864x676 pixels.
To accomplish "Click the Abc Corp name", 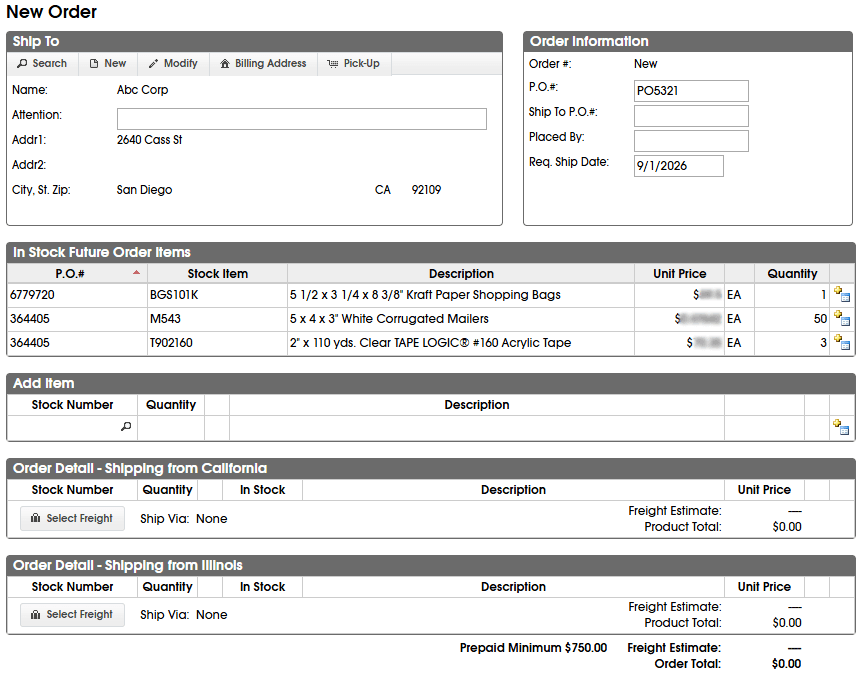I will coord(142,90).
